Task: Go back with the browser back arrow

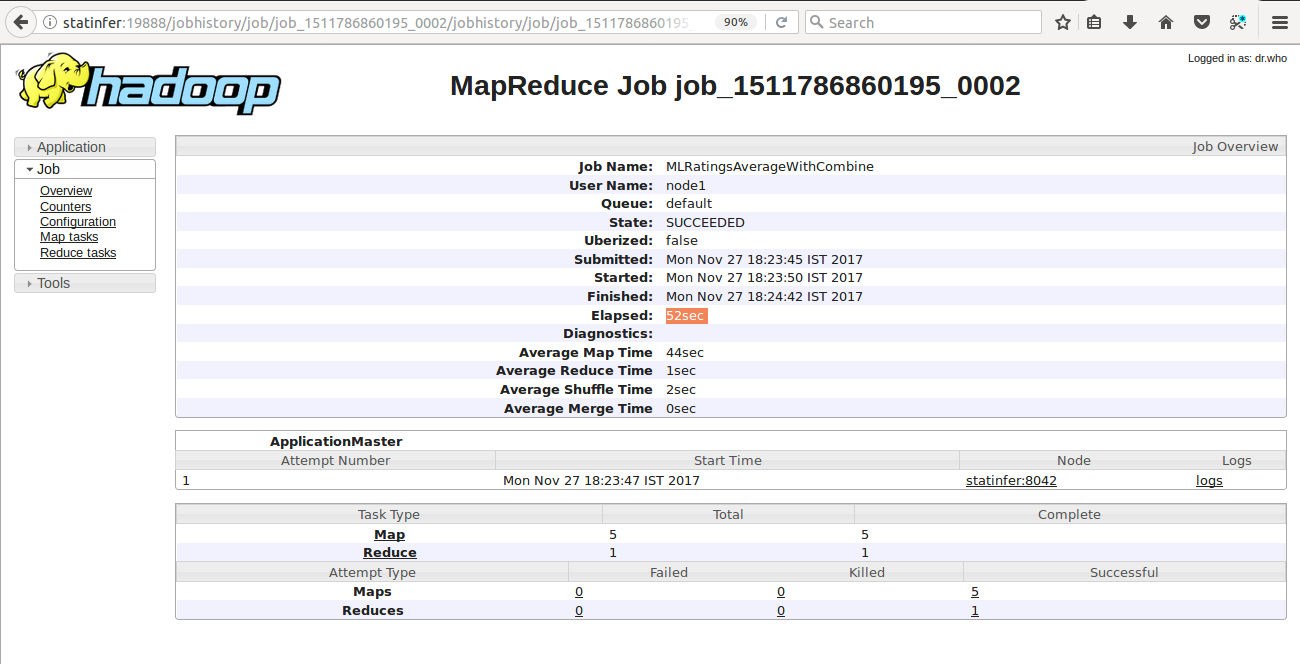Action: [x=20, y=22]
